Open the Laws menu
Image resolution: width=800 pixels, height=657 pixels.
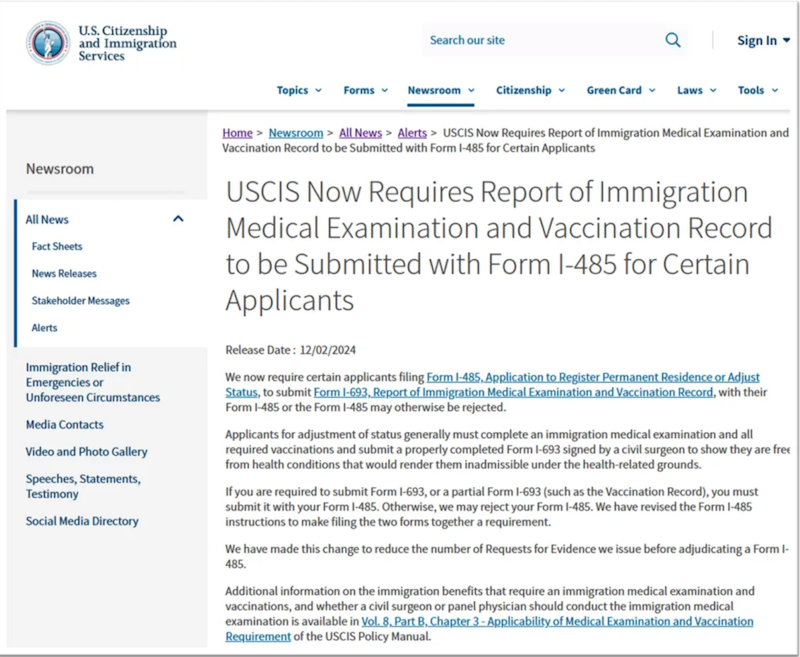696,90
